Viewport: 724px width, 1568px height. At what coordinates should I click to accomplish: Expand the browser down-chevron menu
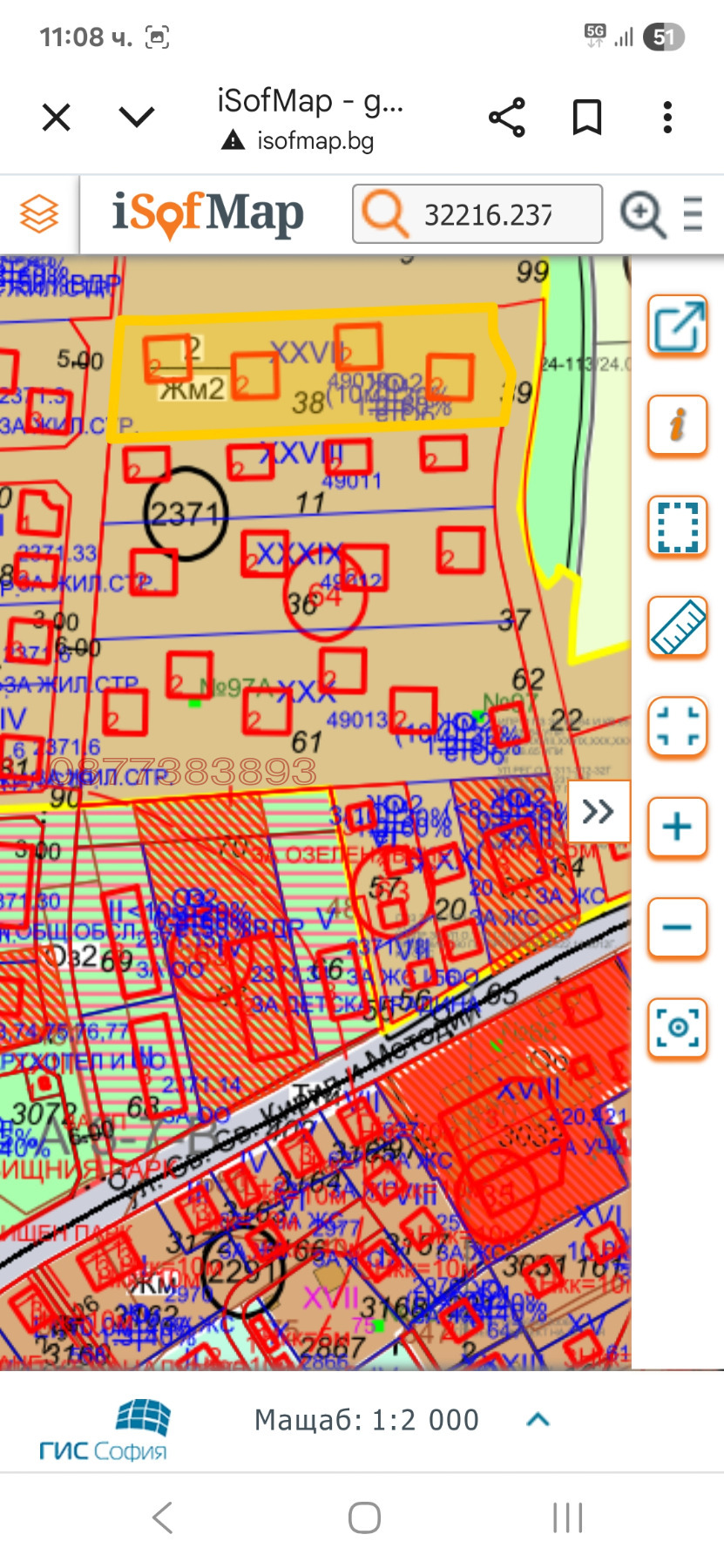click(x=137, y=117)
